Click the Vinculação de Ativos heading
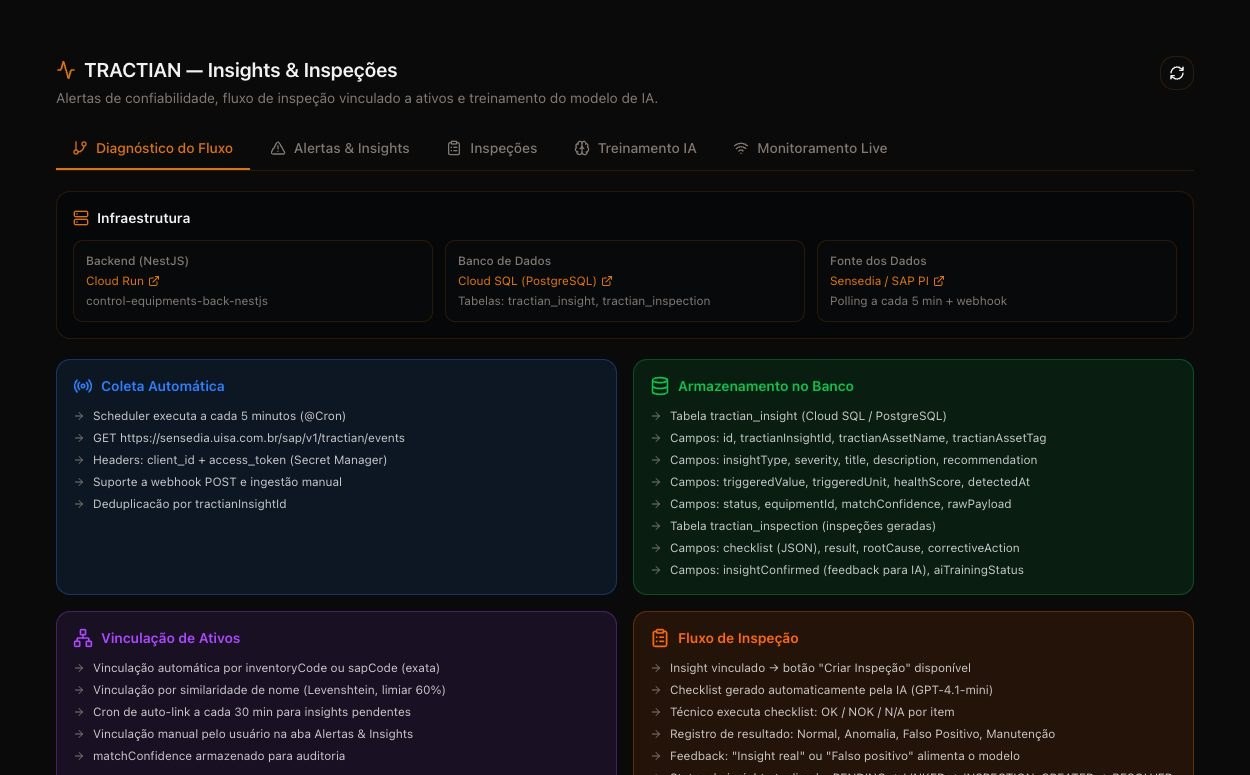The width and height of the screenshot is (1250, 775). click(x=171, y=638)
